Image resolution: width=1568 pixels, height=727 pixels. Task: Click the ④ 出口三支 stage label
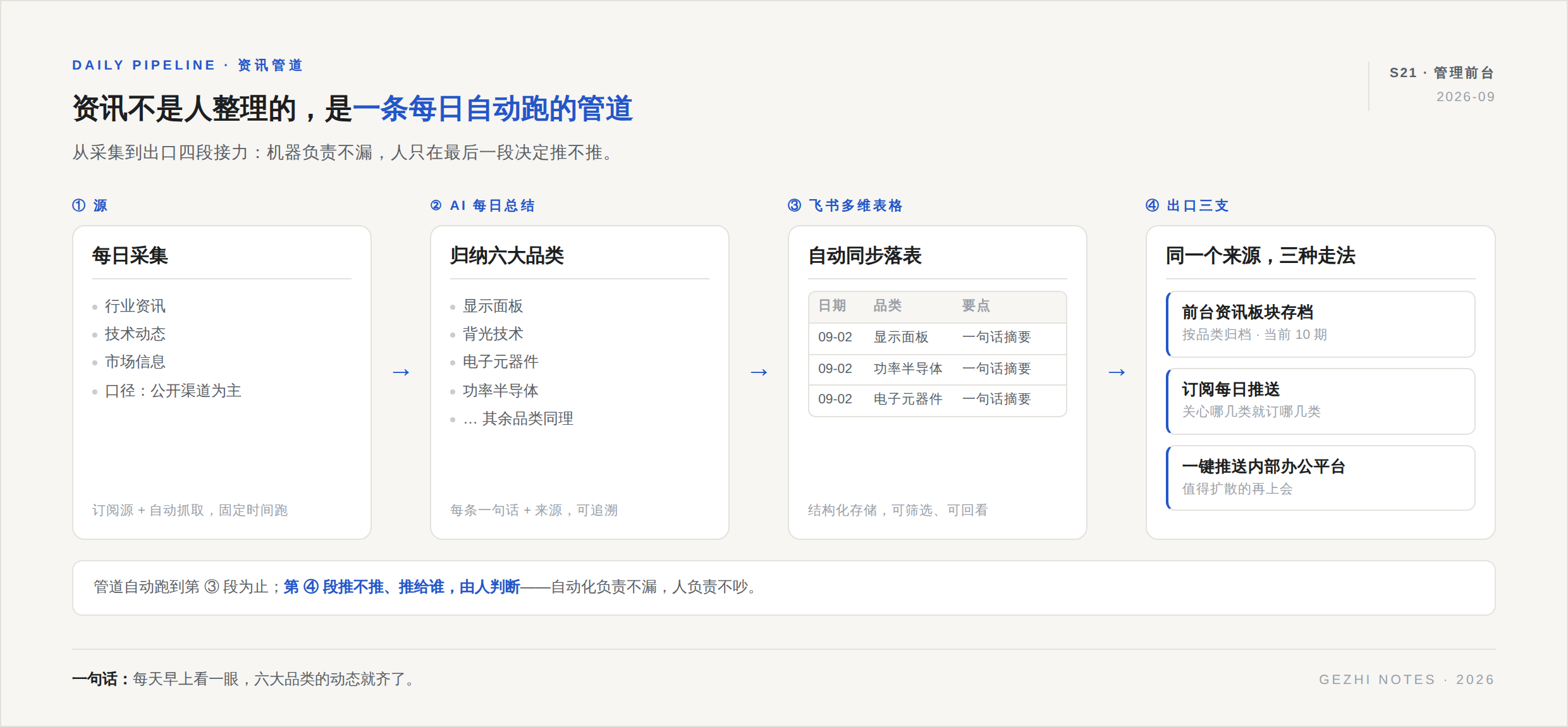click(x=1187, y=205)
